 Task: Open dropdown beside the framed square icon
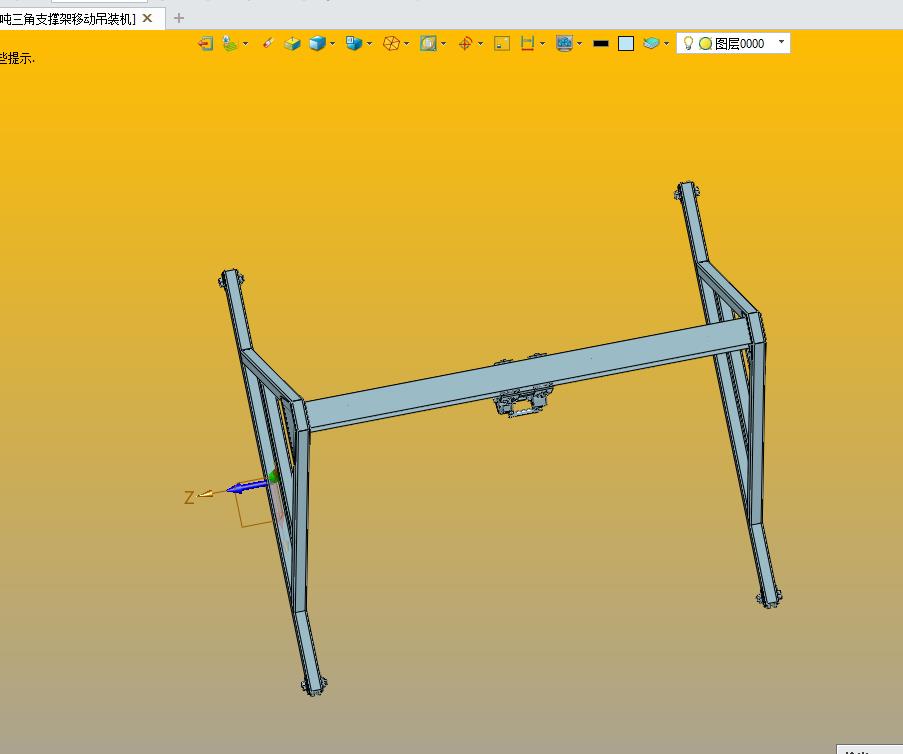click(443, 44)
